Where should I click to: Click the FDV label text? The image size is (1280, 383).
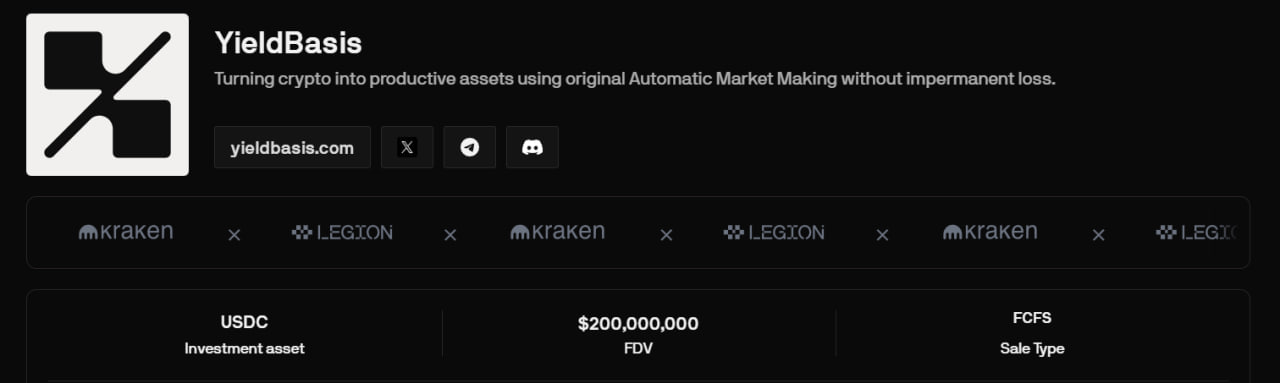tap(638, 350)
